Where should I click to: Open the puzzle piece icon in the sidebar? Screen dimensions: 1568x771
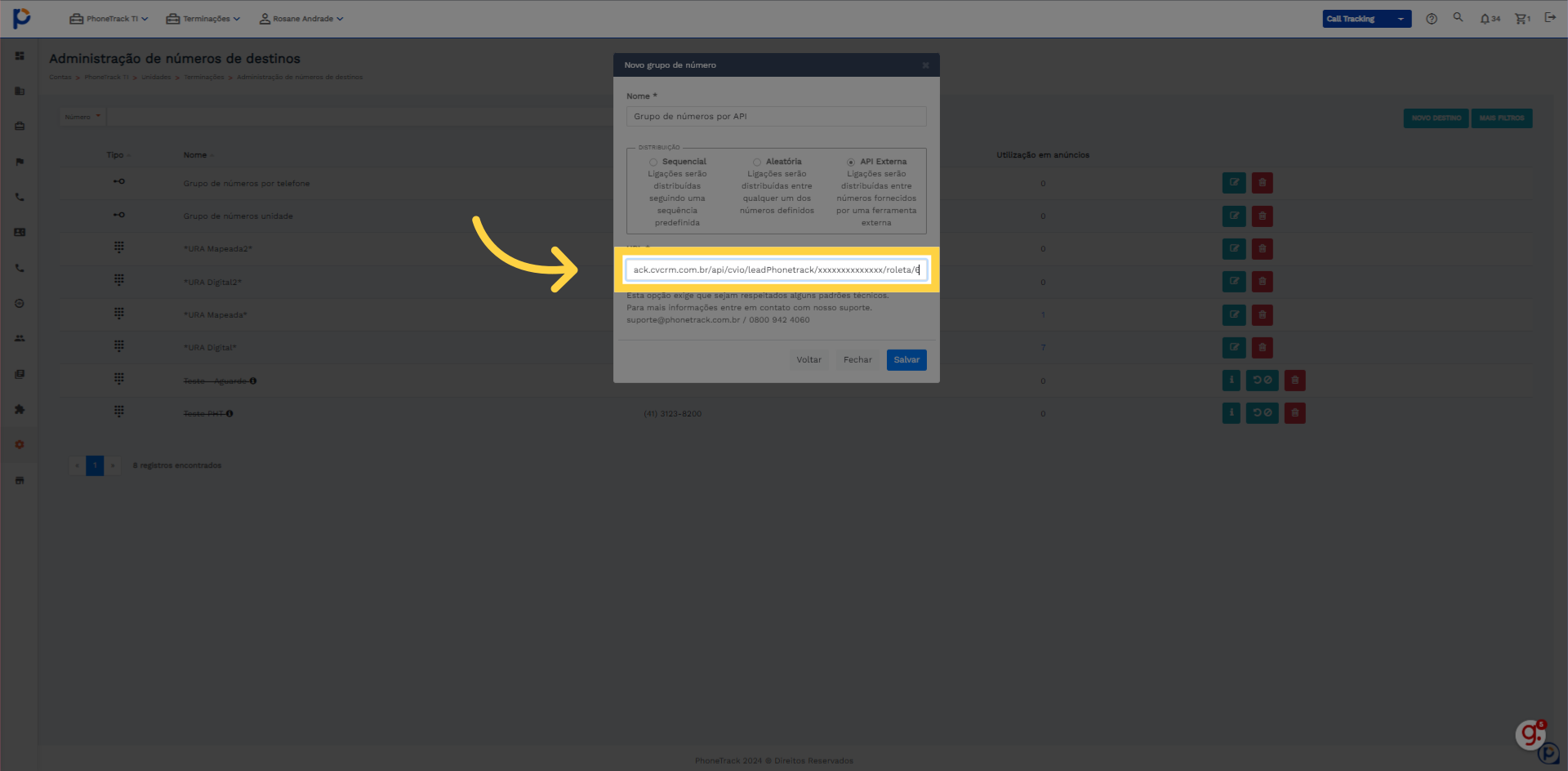point(20,409)
